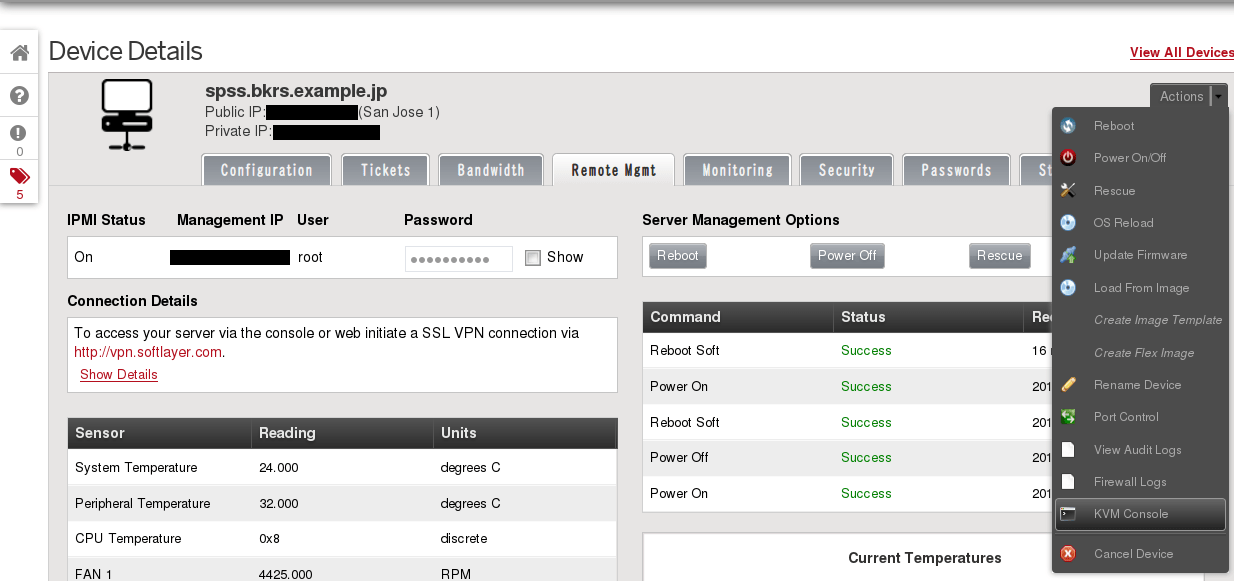Screen dimensions: 1234x581
Task: Click the alert exclamation notification icon
Action: coord(19,133)
